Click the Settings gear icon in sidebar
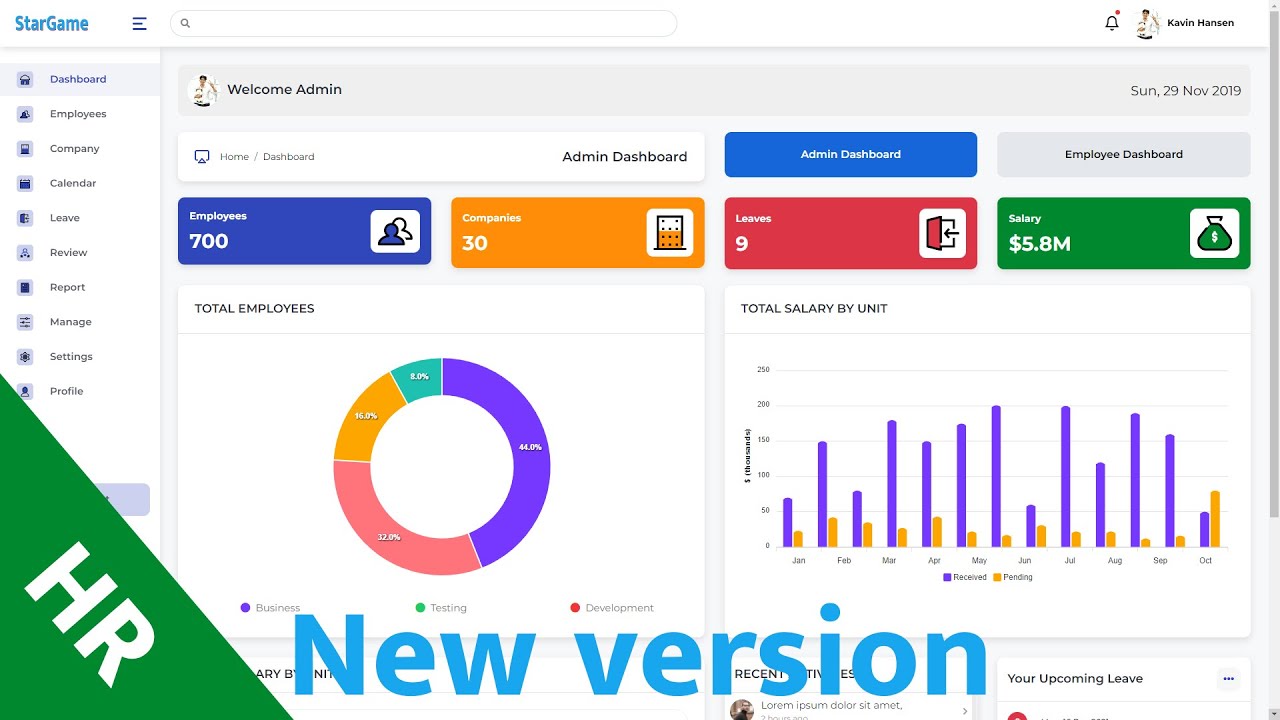The height and width of the screenshot is (720, 1280). click(x=25, y=357)
